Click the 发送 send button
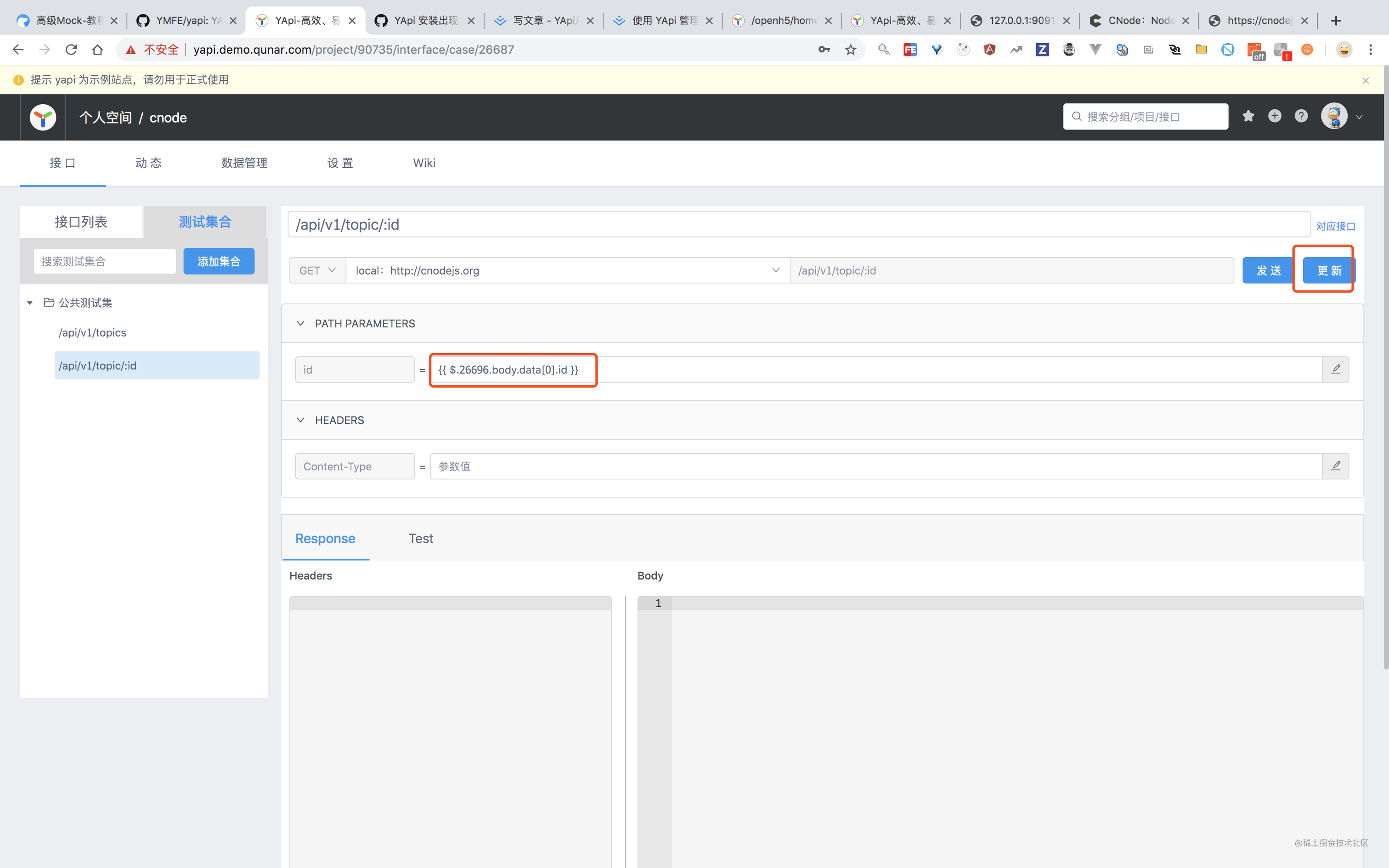 point(1269,271)
